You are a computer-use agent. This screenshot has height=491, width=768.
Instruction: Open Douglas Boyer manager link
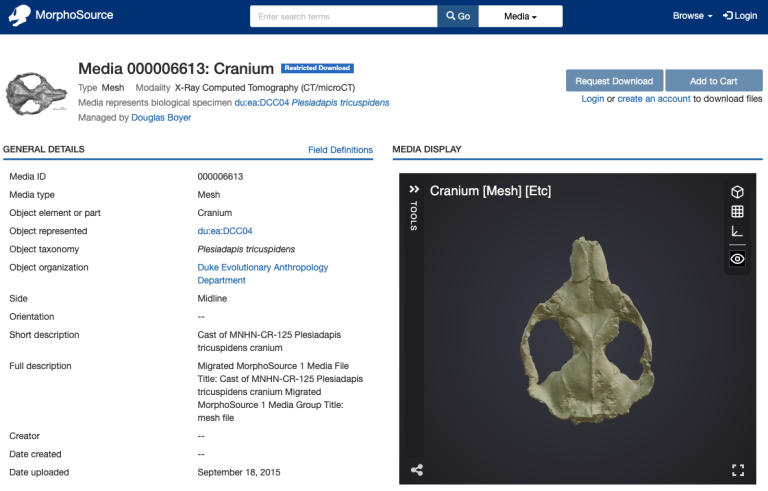pos(162,117)
